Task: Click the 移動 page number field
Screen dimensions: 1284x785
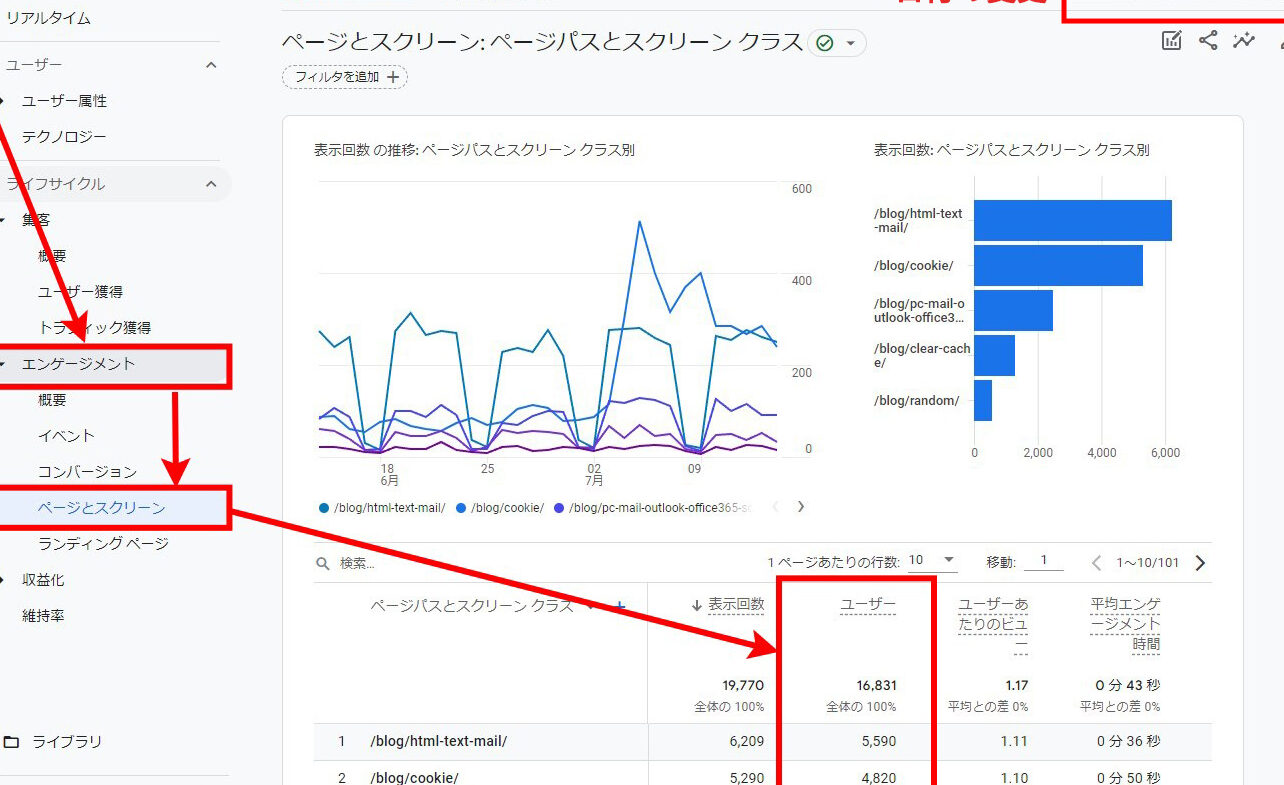Action: 1044,561
